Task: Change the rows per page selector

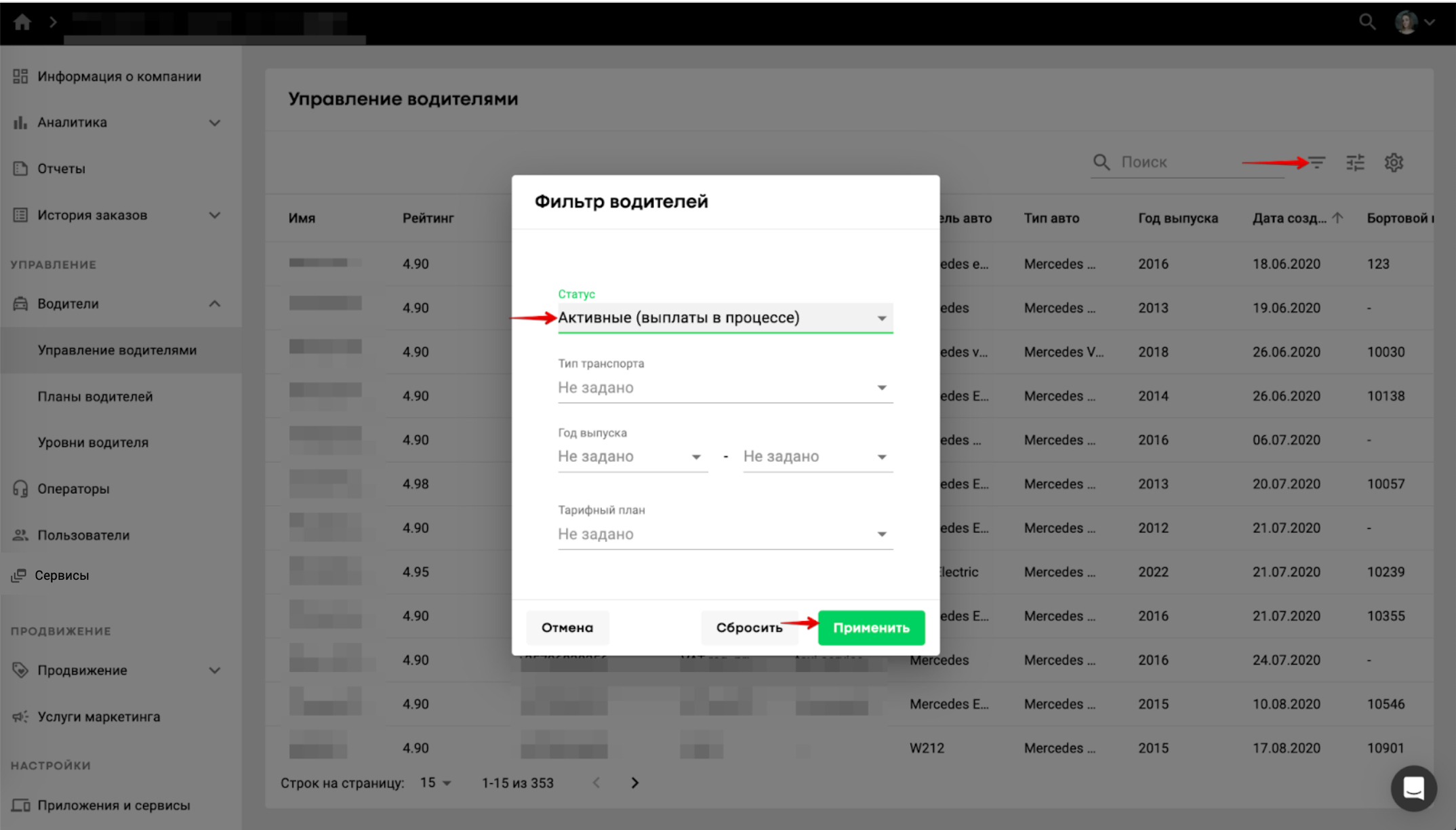Action: tap(435, 783)
